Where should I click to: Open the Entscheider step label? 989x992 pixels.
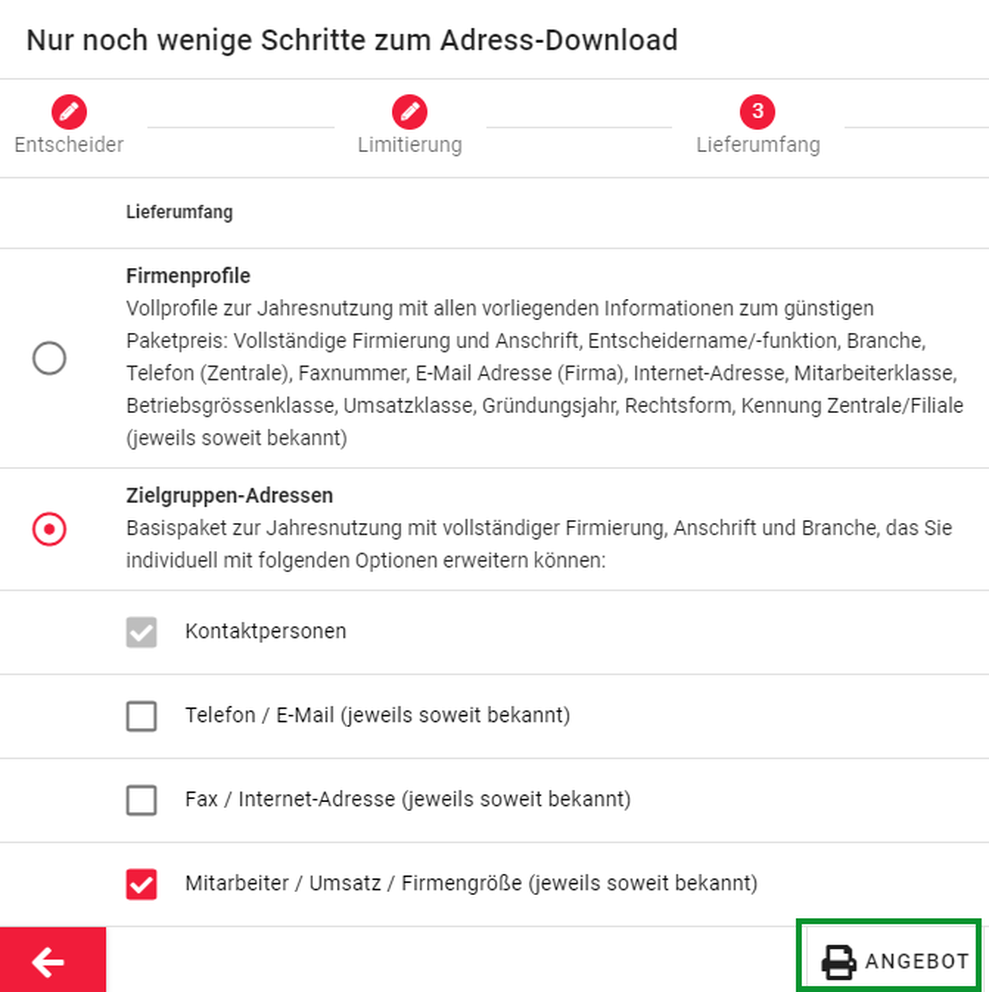click(x=69, y=145)
